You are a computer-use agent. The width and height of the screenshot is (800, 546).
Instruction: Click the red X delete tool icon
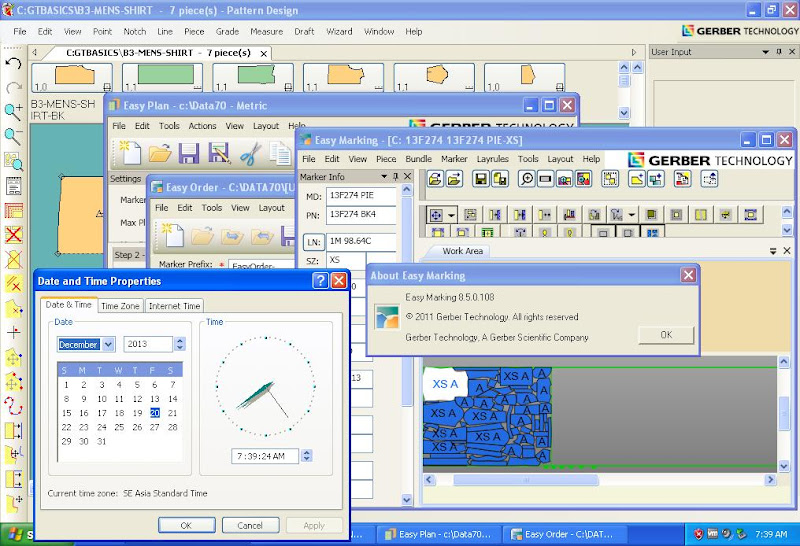coord(14,235)
